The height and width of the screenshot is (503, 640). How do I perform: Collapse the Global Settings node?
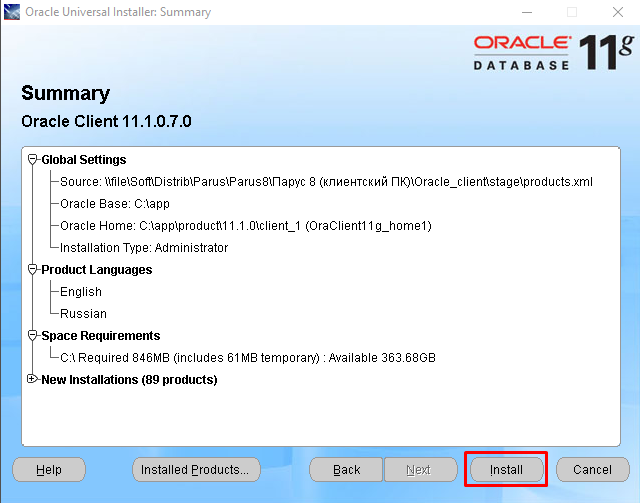click(x=33, y=159)
